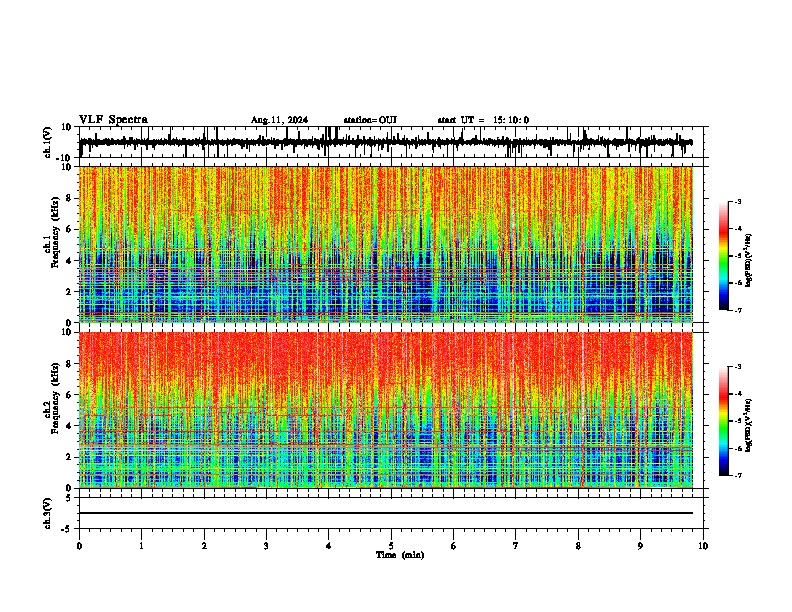The height and width of the screenshot is (612, 792).
Task: Click the time axis tick label "6"
Action: [453, 546]
